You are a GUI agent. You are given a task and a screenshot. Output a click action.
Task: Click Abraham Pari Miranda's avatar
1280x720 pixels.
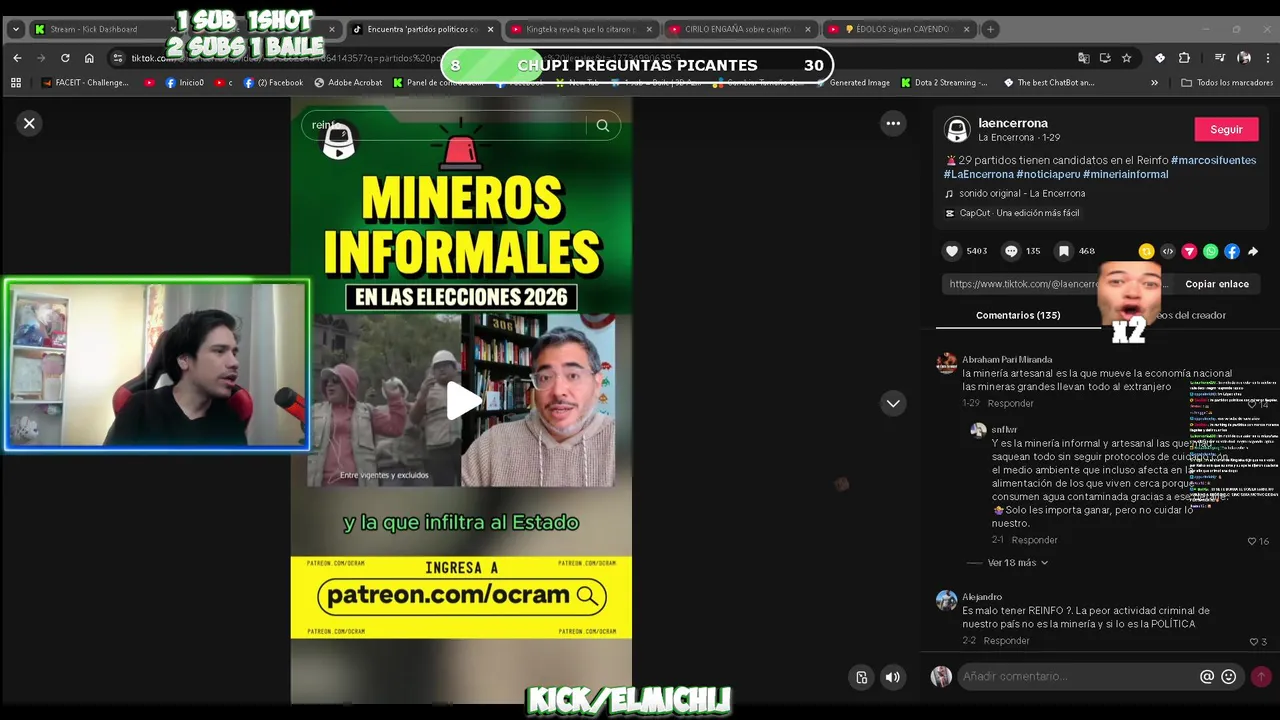(946, 363)
